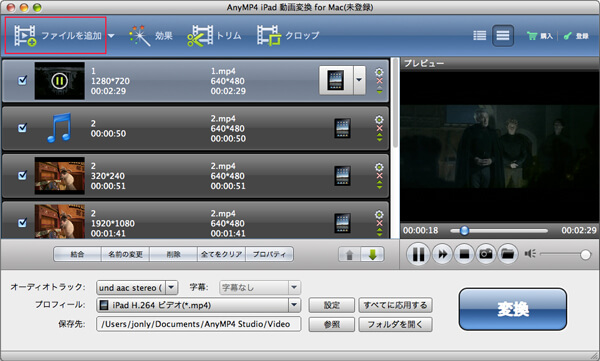
Task: Mute audio with the speaker icon
Action: pyautogui.click(x=530, y=254)
